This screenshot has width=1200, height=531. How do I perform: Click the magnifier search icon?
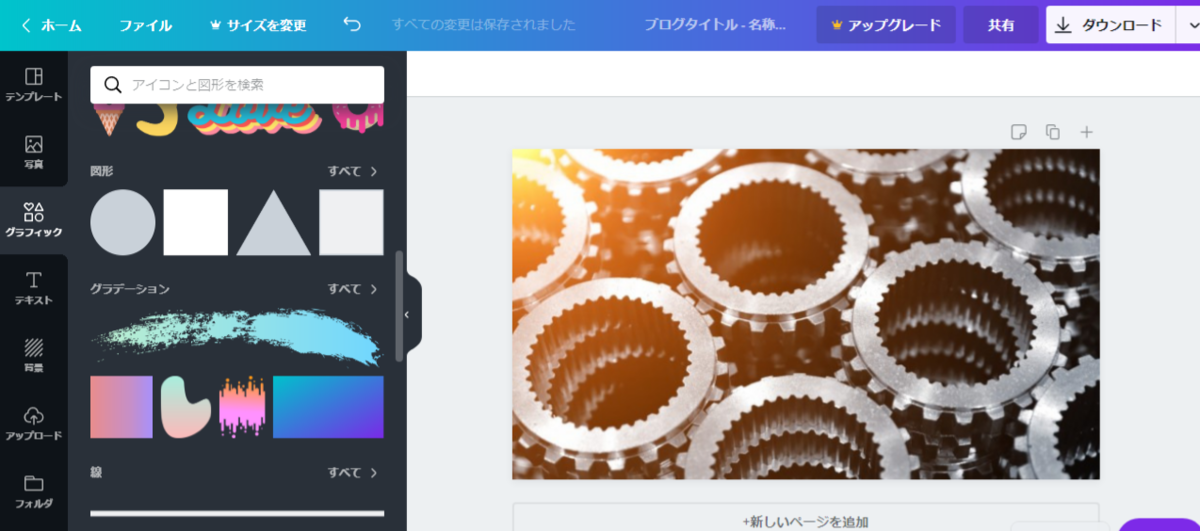[x=113, y=85]
